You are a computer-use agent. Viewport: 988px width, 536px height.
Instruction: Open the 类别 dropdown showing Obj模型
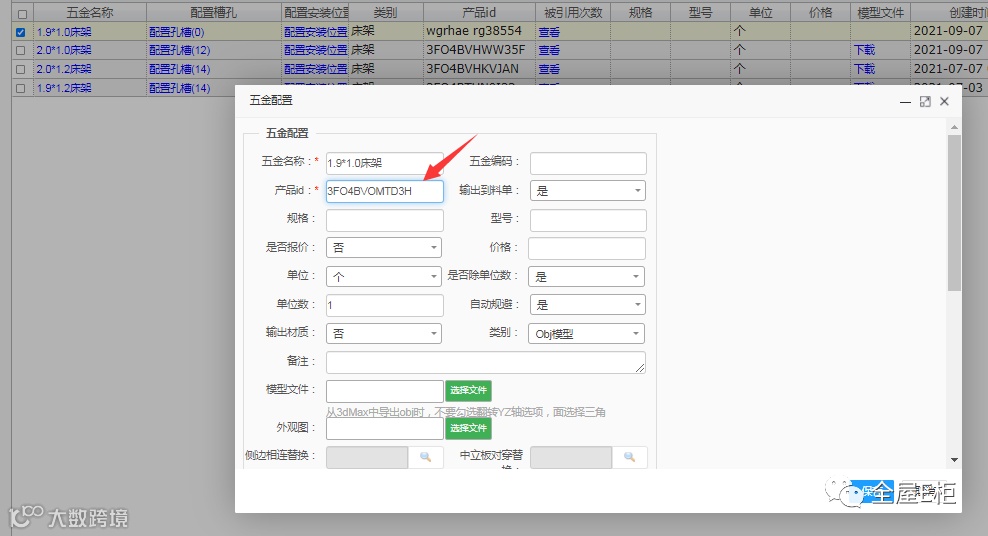pos(587,334)
